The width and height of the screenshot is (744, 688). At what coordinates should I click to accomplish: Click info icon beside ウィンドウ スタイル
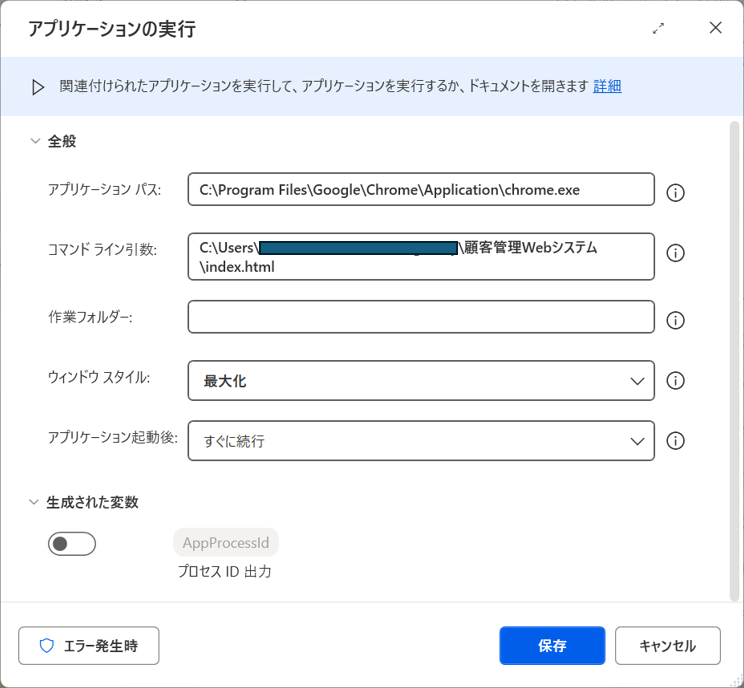[675, 381]
